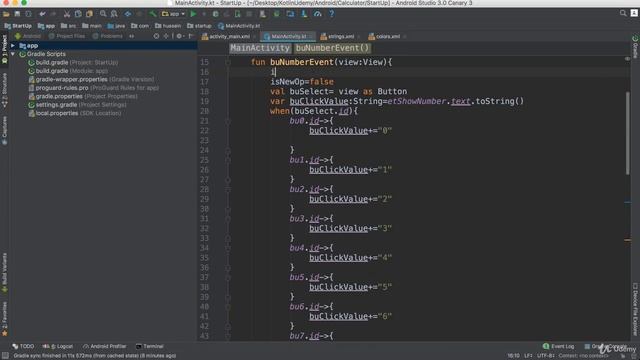Collapse the Gradle Scripts tree node
Viewport: 640px width, 360px height.
[13, 54]
